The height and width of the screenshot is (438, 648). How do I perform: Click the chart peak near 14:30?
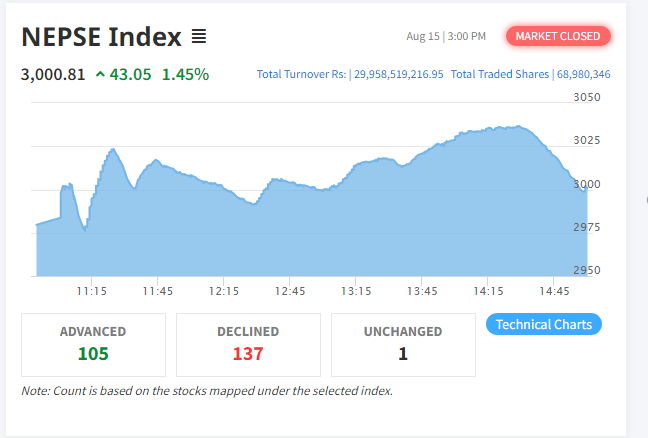pyautogui.click(x=519, y=126)
